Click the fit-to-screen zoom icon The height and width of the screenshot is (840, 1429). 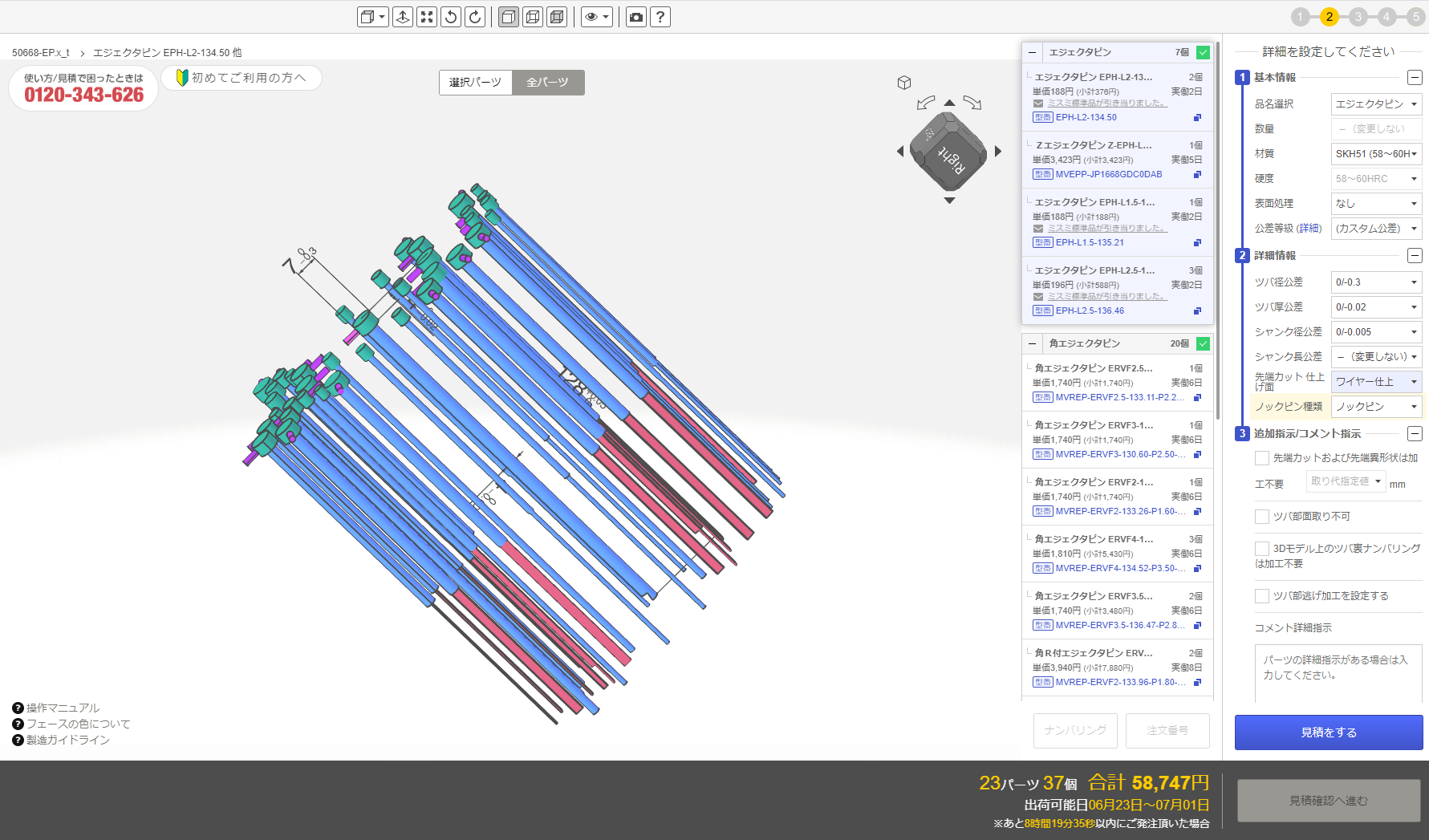pyautogui.click(x=427, y=17)
